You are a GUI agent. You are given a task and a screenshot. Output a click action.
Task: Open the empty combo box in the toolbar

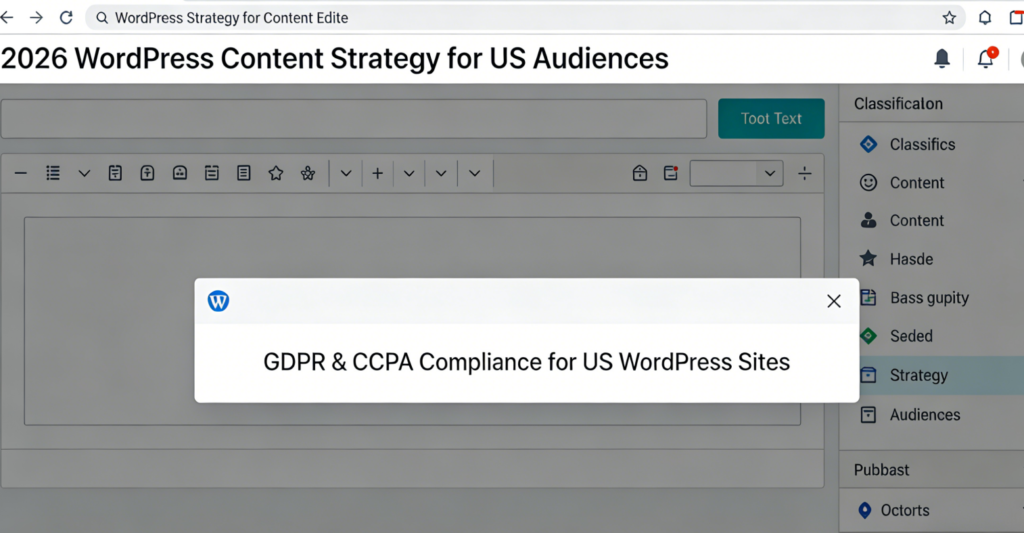click(x=735, y=173)
